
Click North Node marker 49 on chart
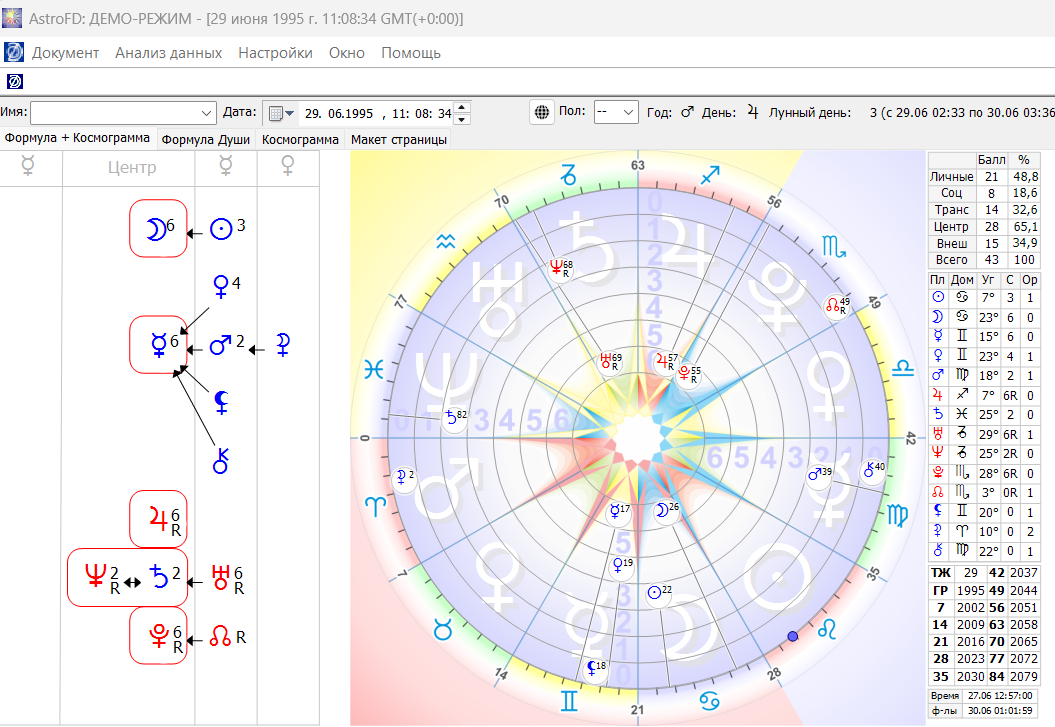click(837, 306)
